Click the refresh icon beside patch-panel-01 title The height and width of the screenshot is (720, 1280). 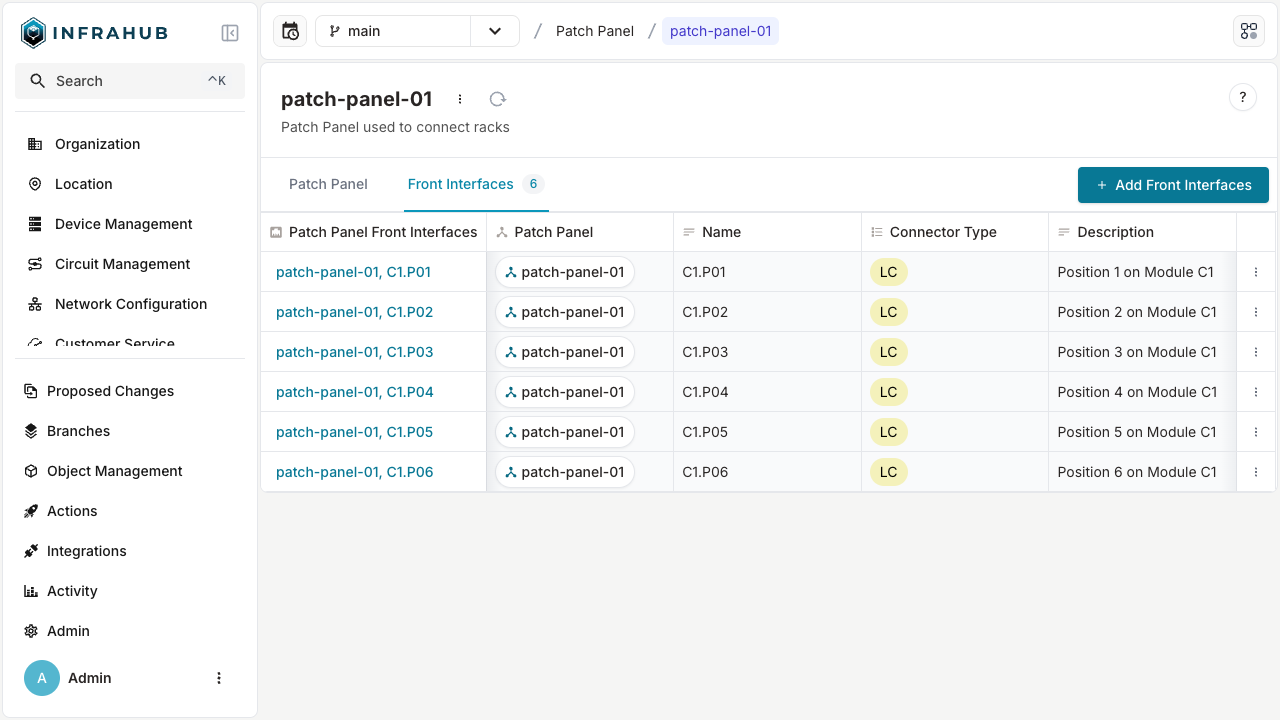coord(497,99)
